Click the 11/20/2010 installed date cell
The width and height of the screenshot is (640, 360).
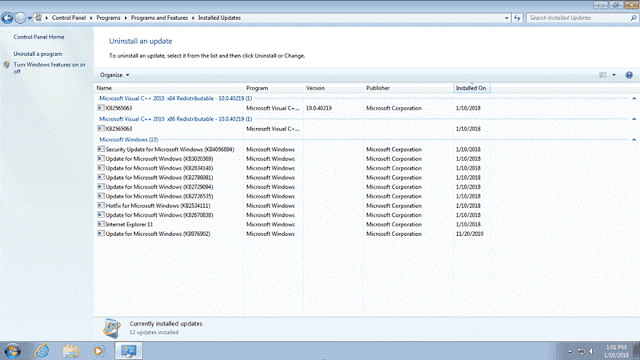[469, 234]
